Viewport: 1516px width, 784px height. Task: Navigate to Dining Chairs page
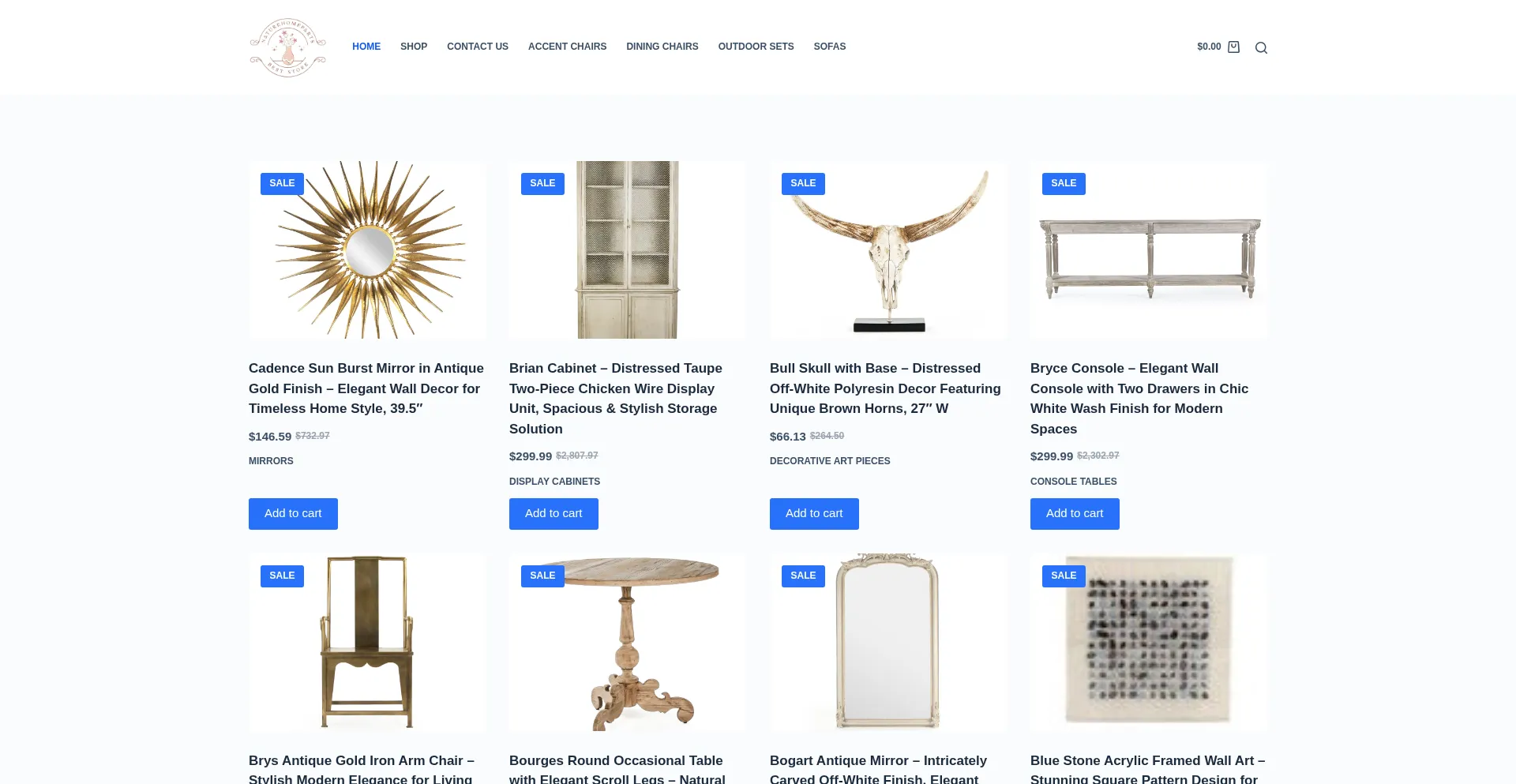tap(662, 47)
